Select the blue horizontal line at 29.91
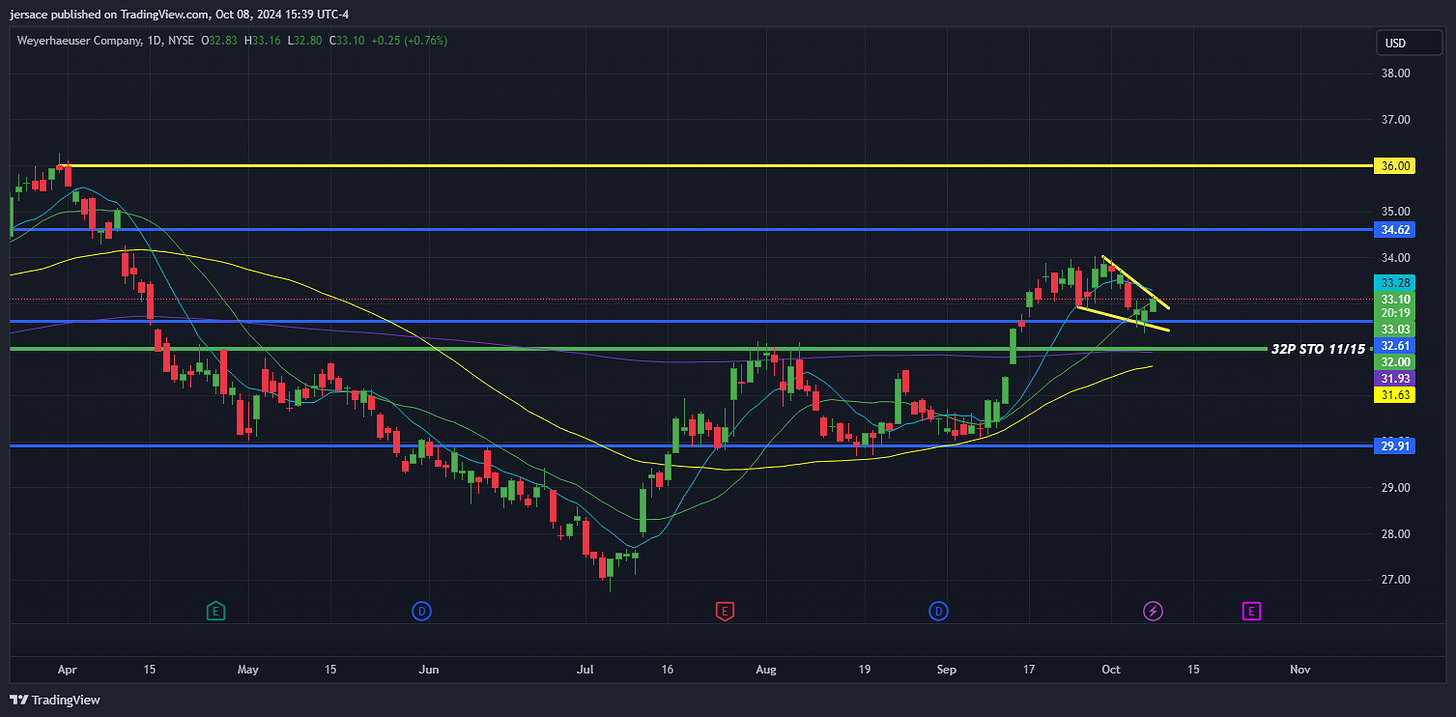1456x717 pixels. pyautogui.click(x=690, y=446)
